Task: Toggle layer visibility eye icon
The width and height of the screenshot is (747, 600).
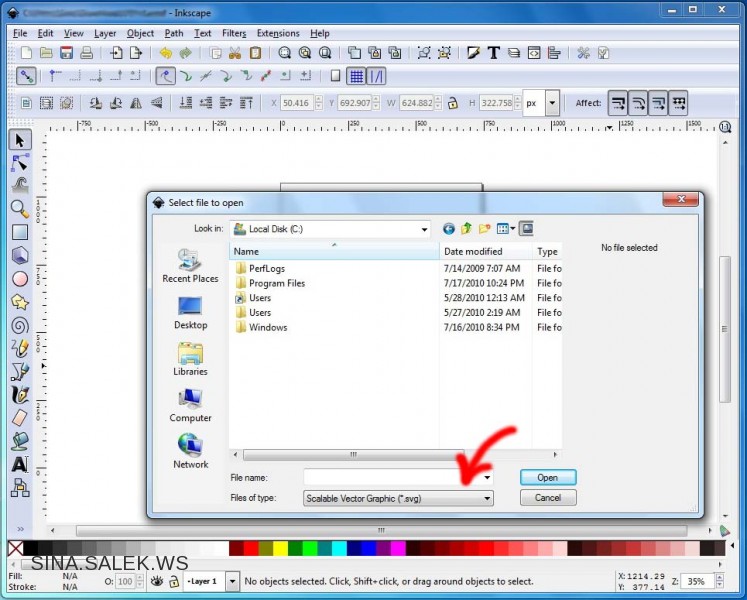Action: pos(157,581)
